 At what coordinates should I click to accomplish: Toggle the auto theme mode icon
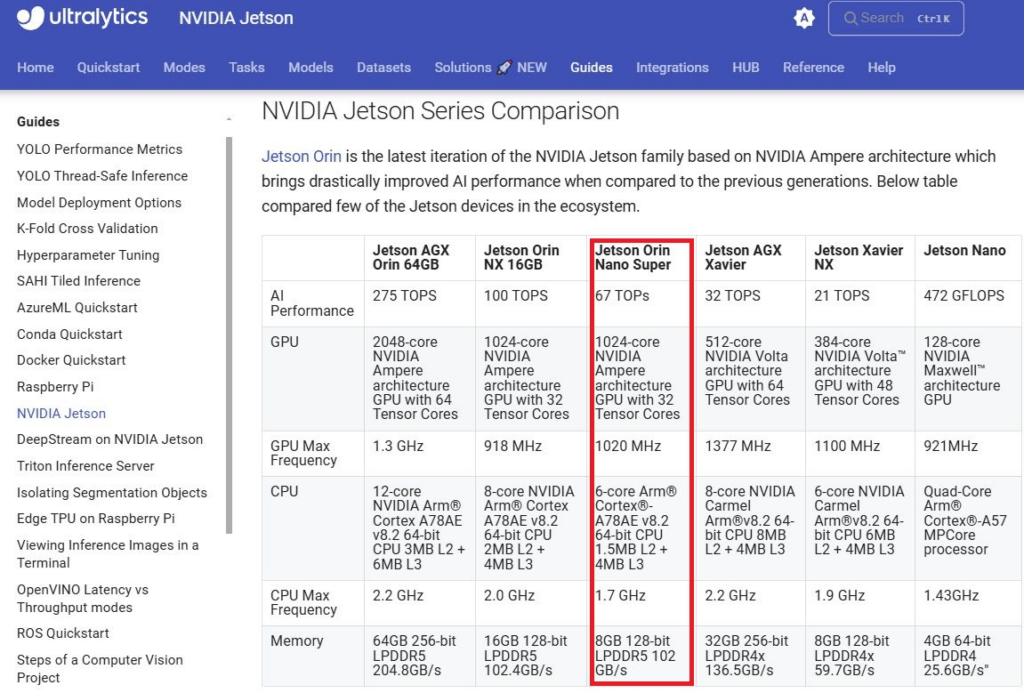pyautogui.click(x=804, y=18)
